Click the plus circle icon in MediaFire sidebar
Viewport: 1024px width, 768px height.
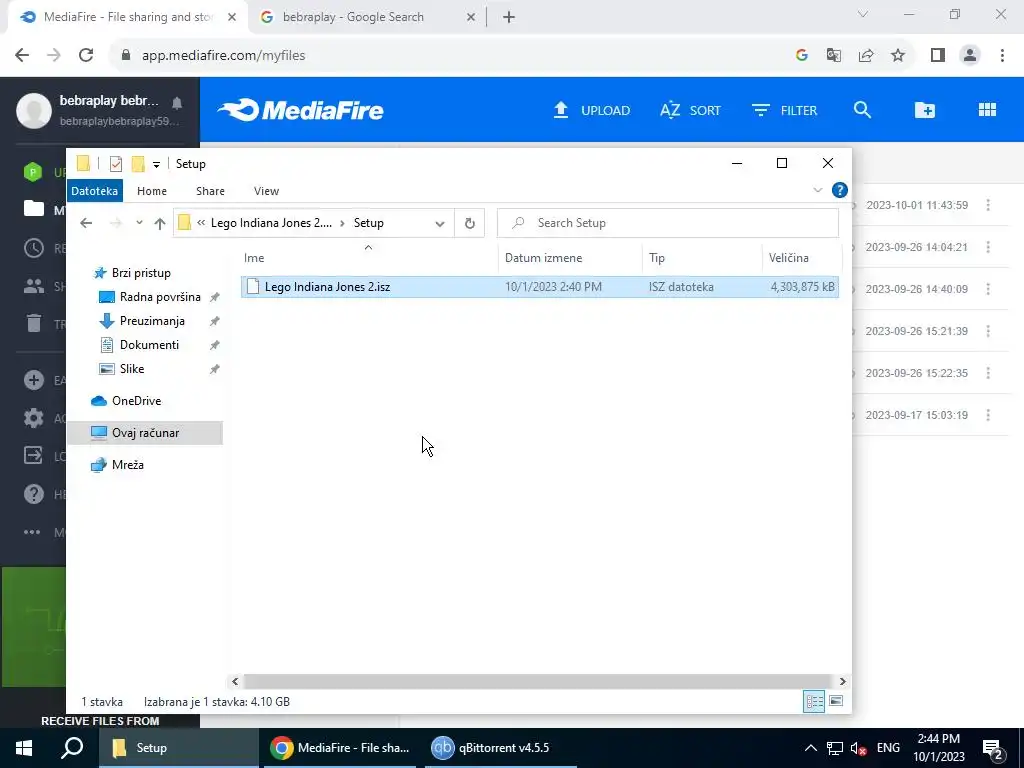click(34, 380)
